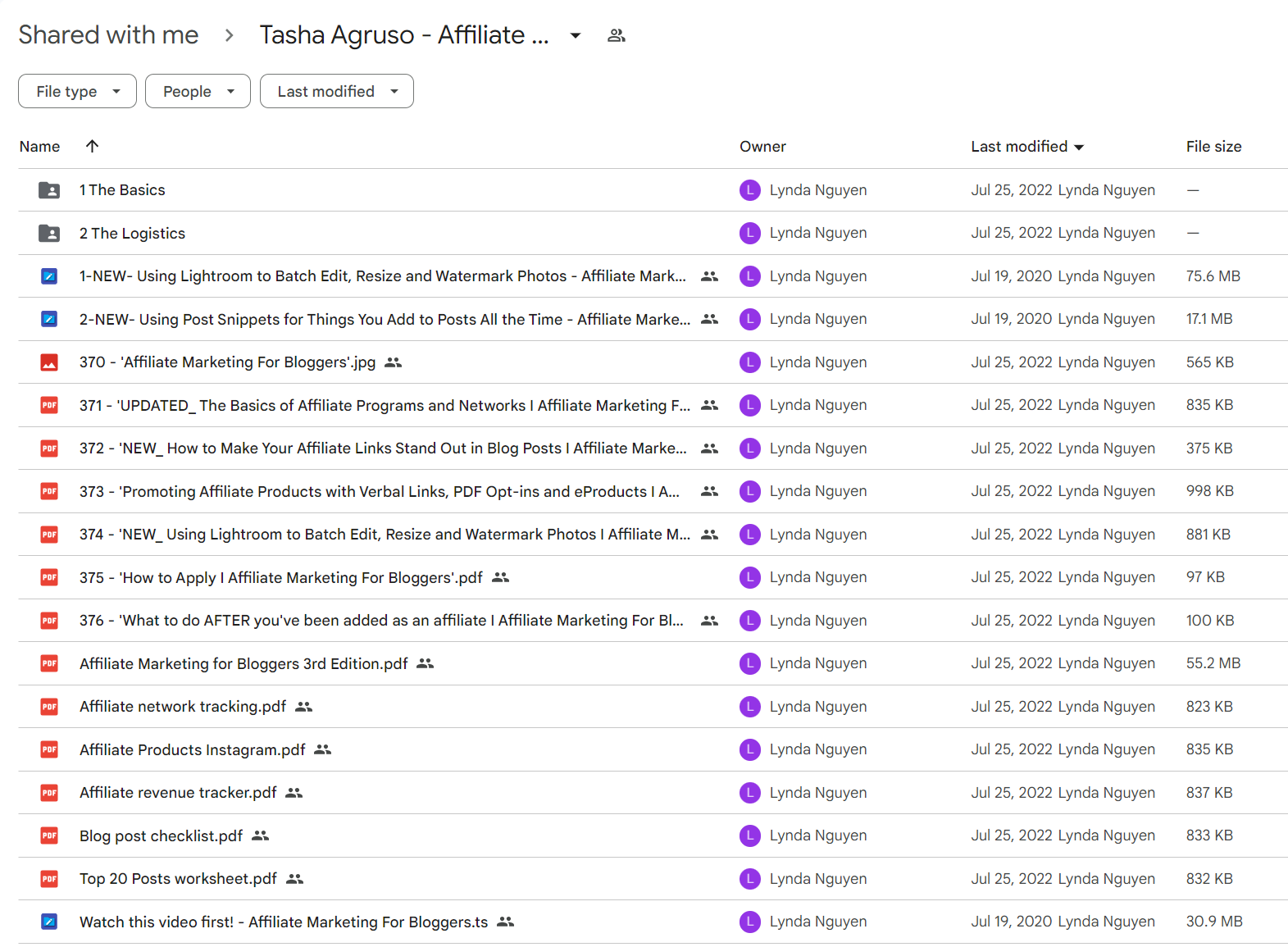Click the image icon for 370 Affiliate Marketing jpg
This screenshot has width=1288, height=947.
pos(49,362)
